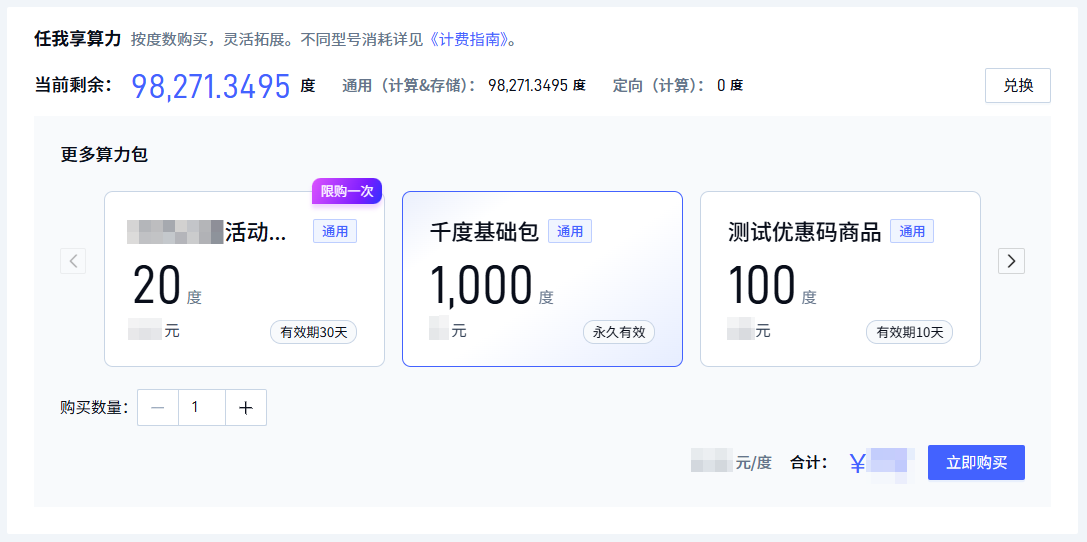The height and width of the screenshot is (542, 1087).
Task: Click the 永久有效 validity label
Action: point(618,332)
